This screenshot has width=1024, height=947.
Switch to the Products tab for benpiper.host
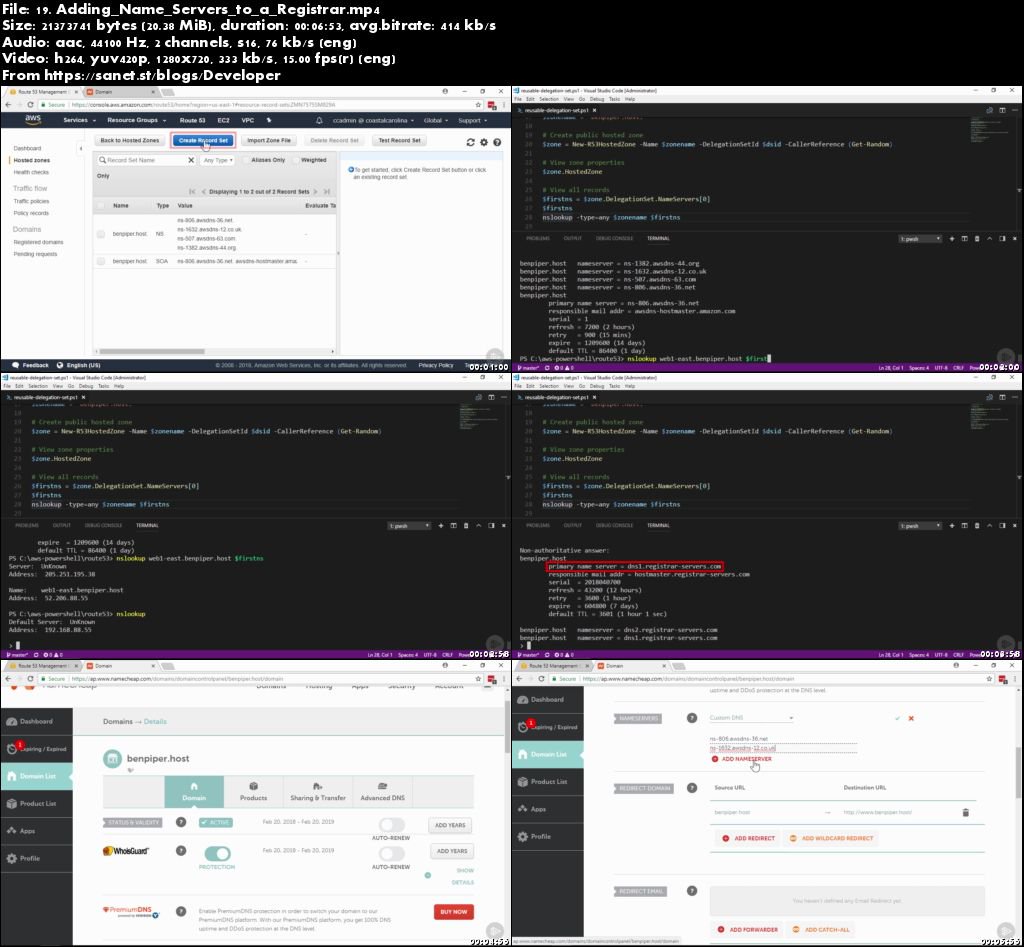[253, 792]
